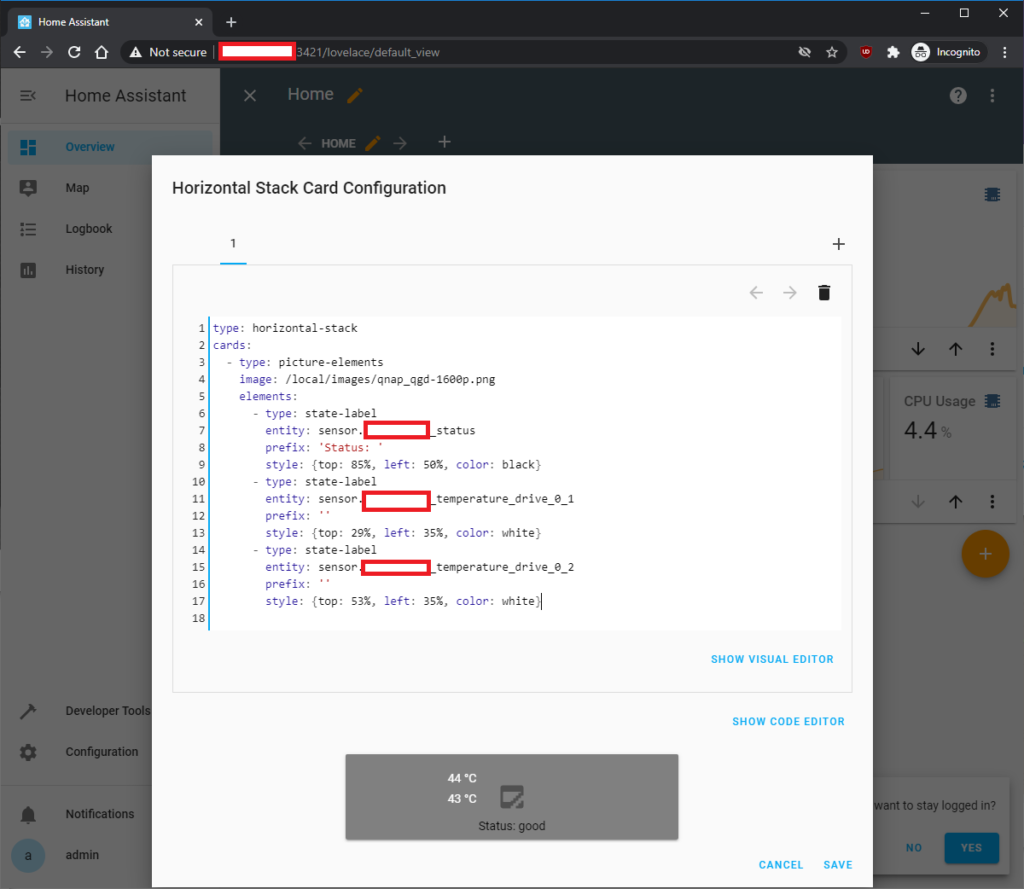Screen dimensions: 1024x889
Task: Click the CPU Usage 4.4 % value
Action: point(927,430)
